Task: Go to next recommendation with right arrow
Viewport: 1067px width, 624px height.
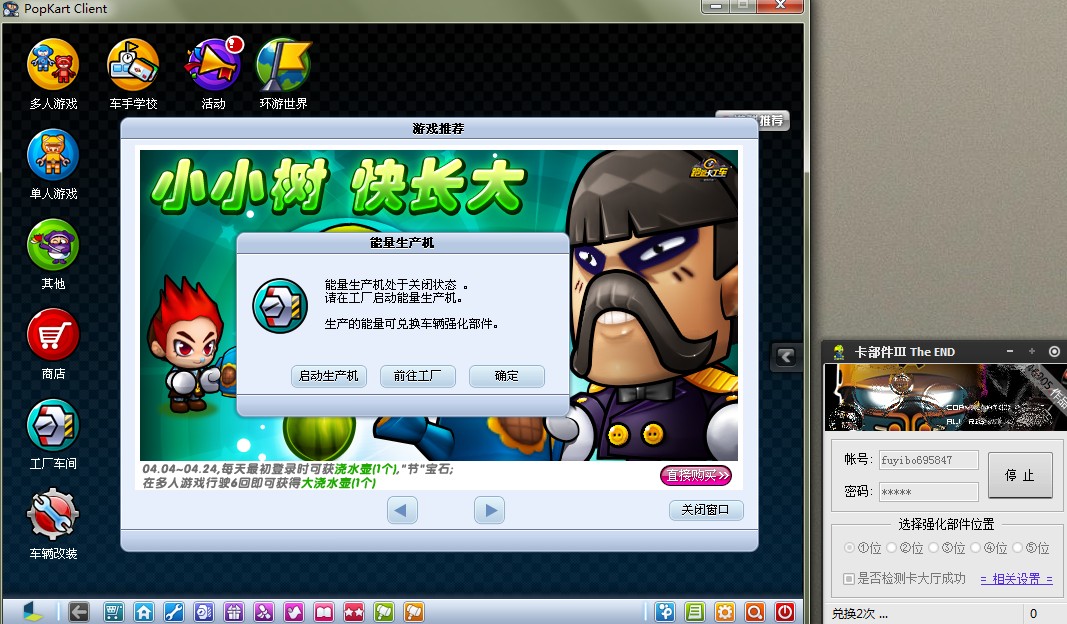Action: [489, 510]
